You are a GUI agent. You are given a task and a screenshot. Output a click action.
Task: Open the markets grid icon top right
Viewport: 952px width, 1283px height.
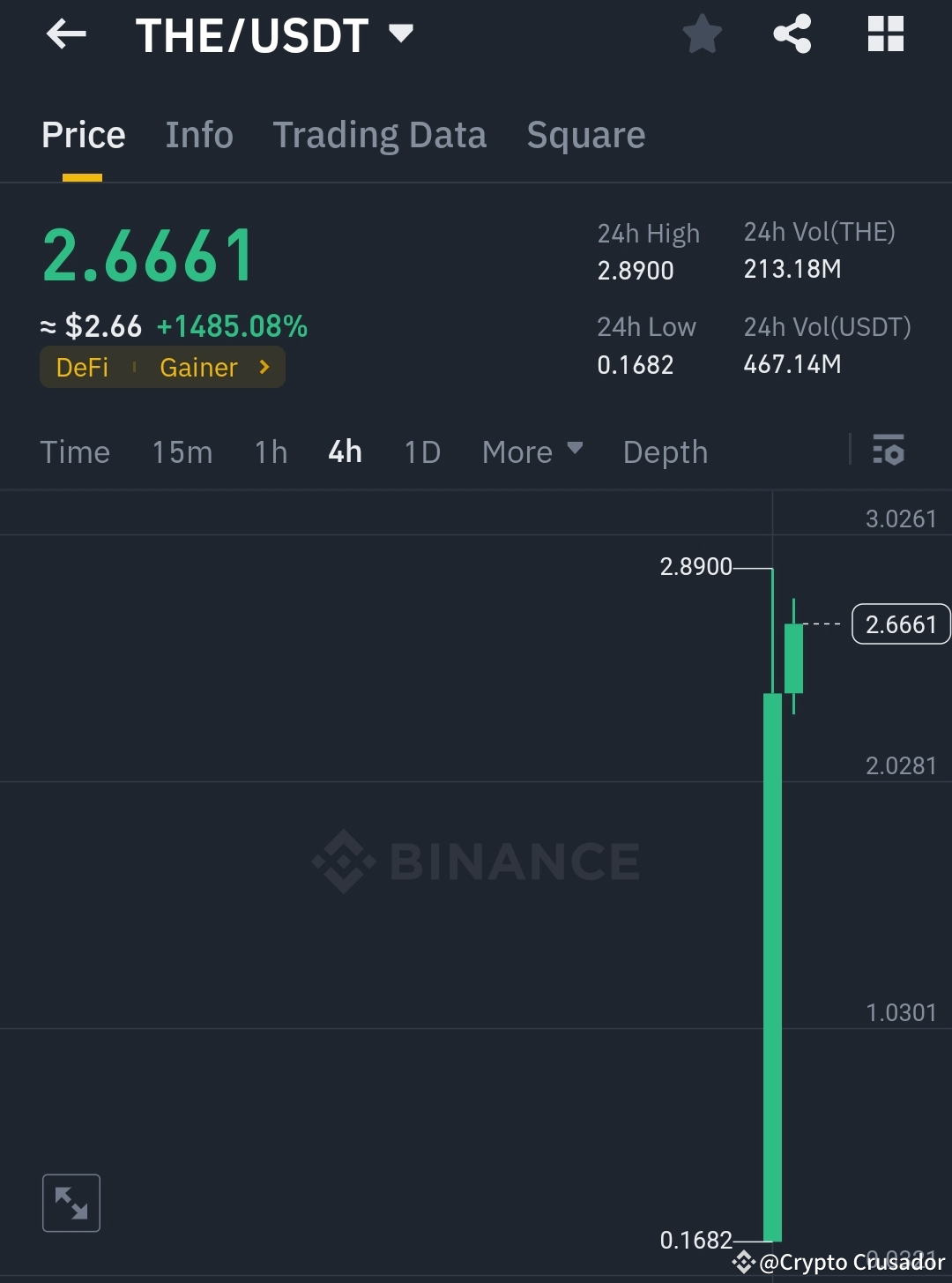(886, 34)
